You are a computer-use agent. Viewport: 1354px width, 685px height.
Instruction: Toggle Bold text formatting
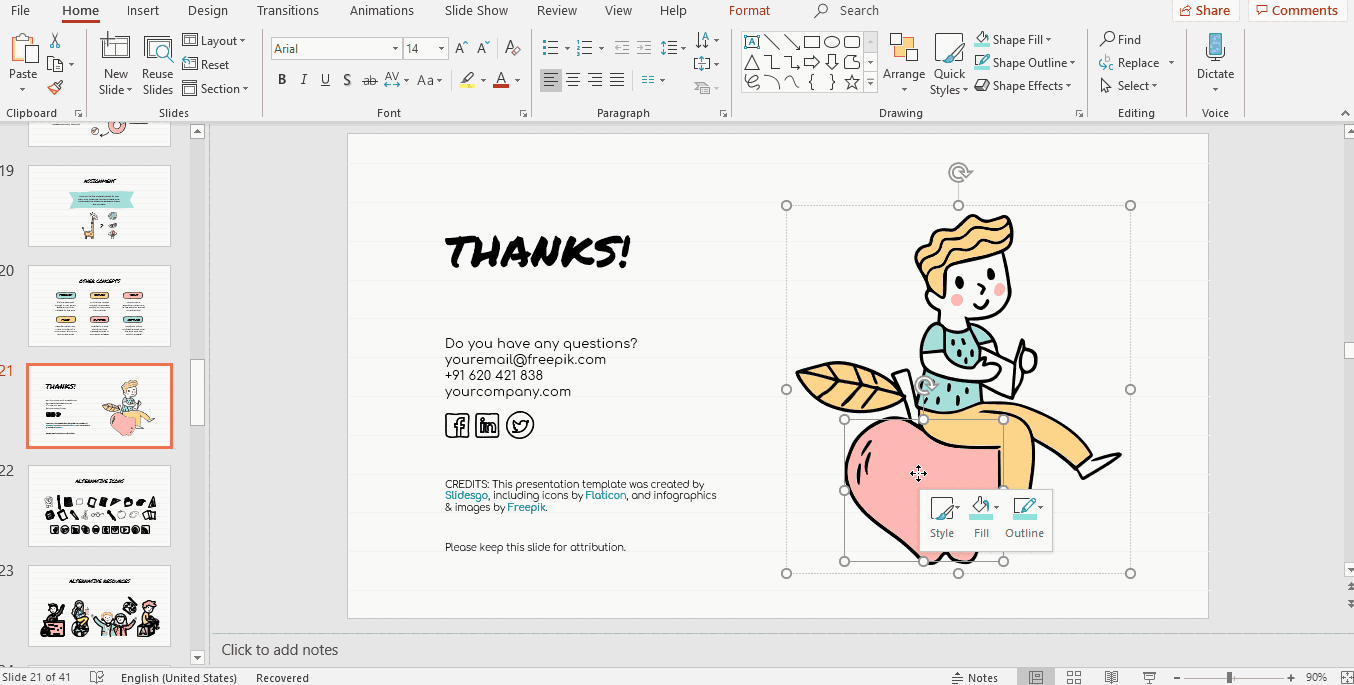[x=282, y=80]
